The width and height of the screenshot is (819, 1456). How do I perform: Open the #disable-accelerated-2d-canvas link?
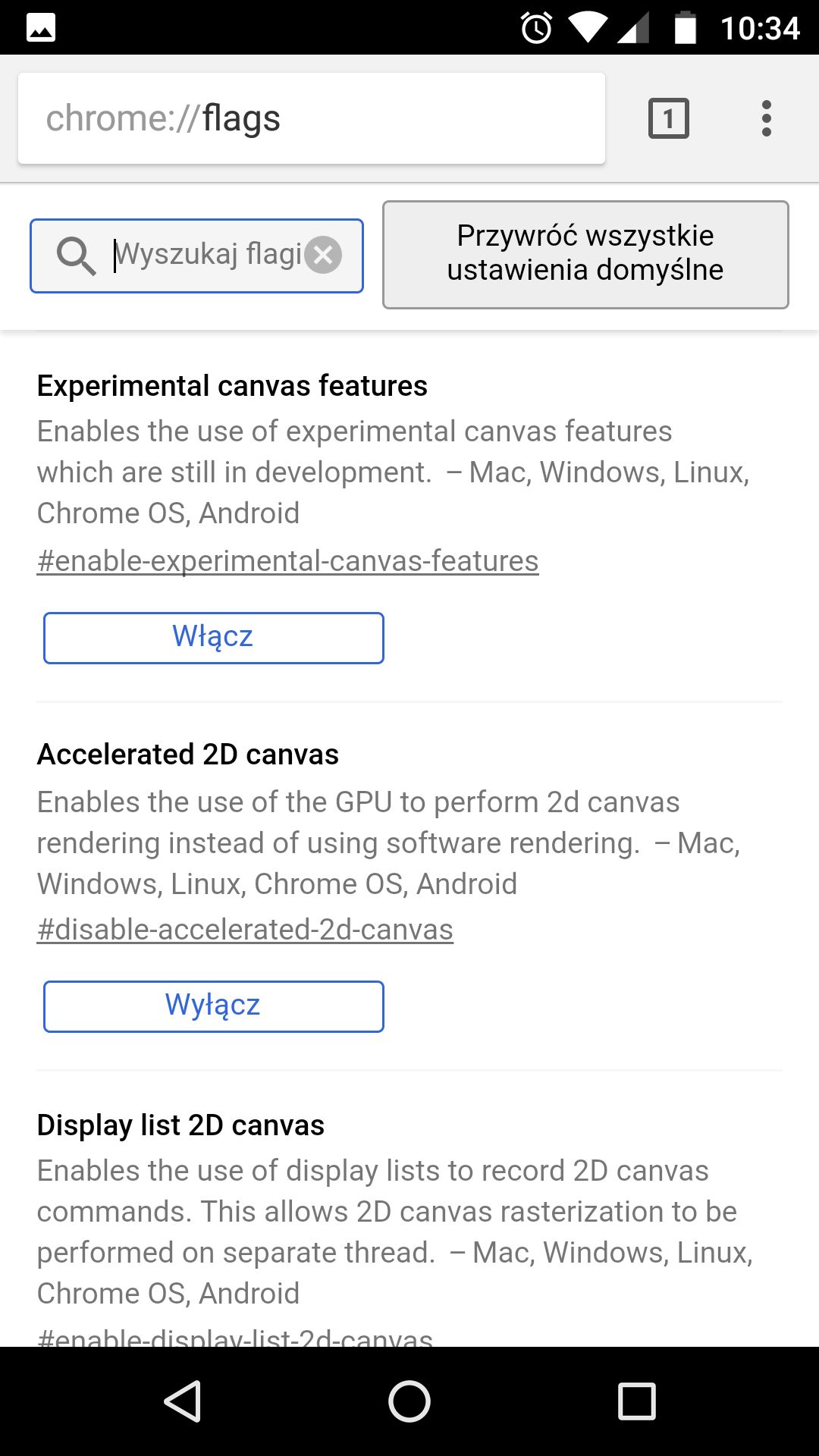[x=245, y=930]
